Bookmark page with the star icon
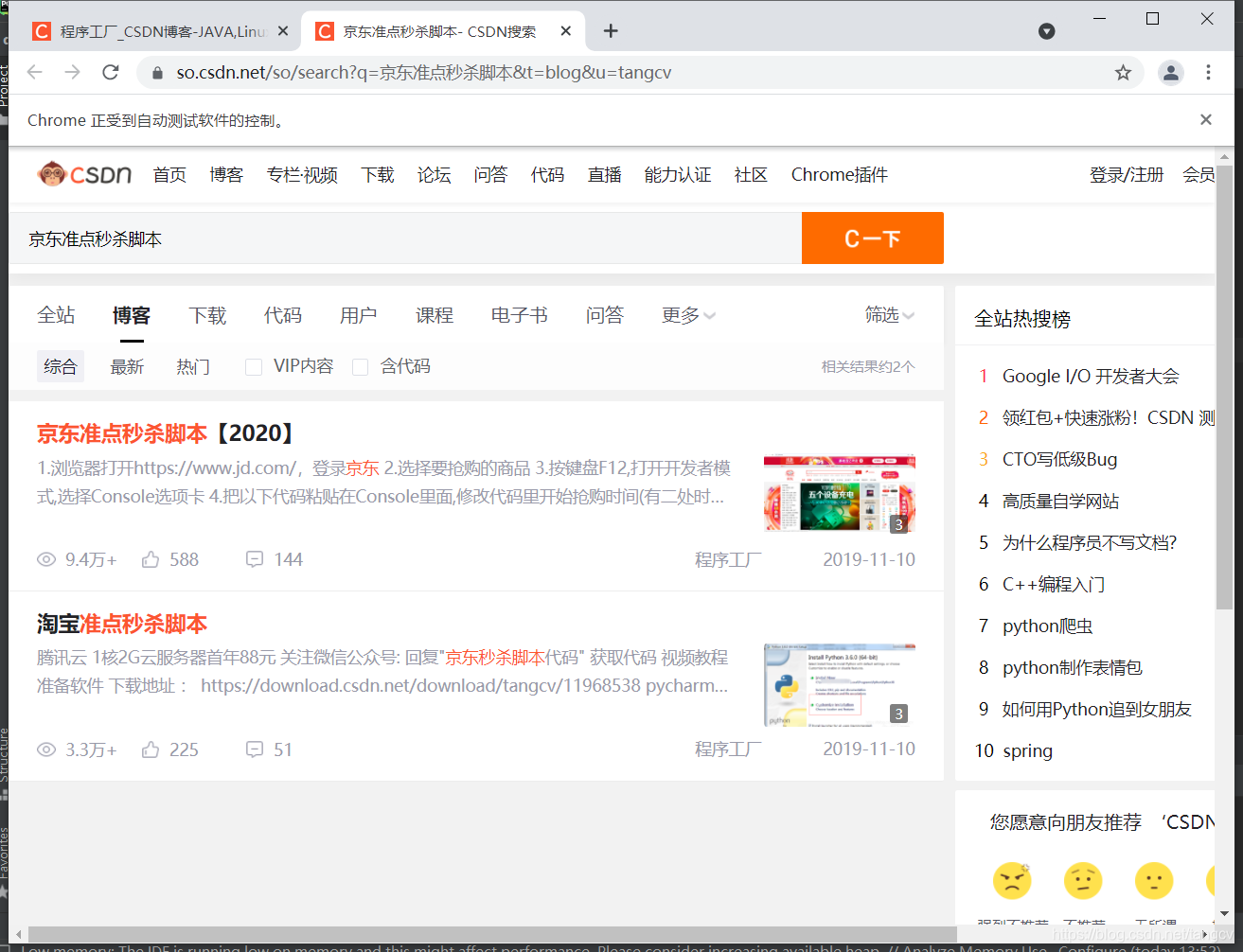1243x952 pixels. 1123,73
